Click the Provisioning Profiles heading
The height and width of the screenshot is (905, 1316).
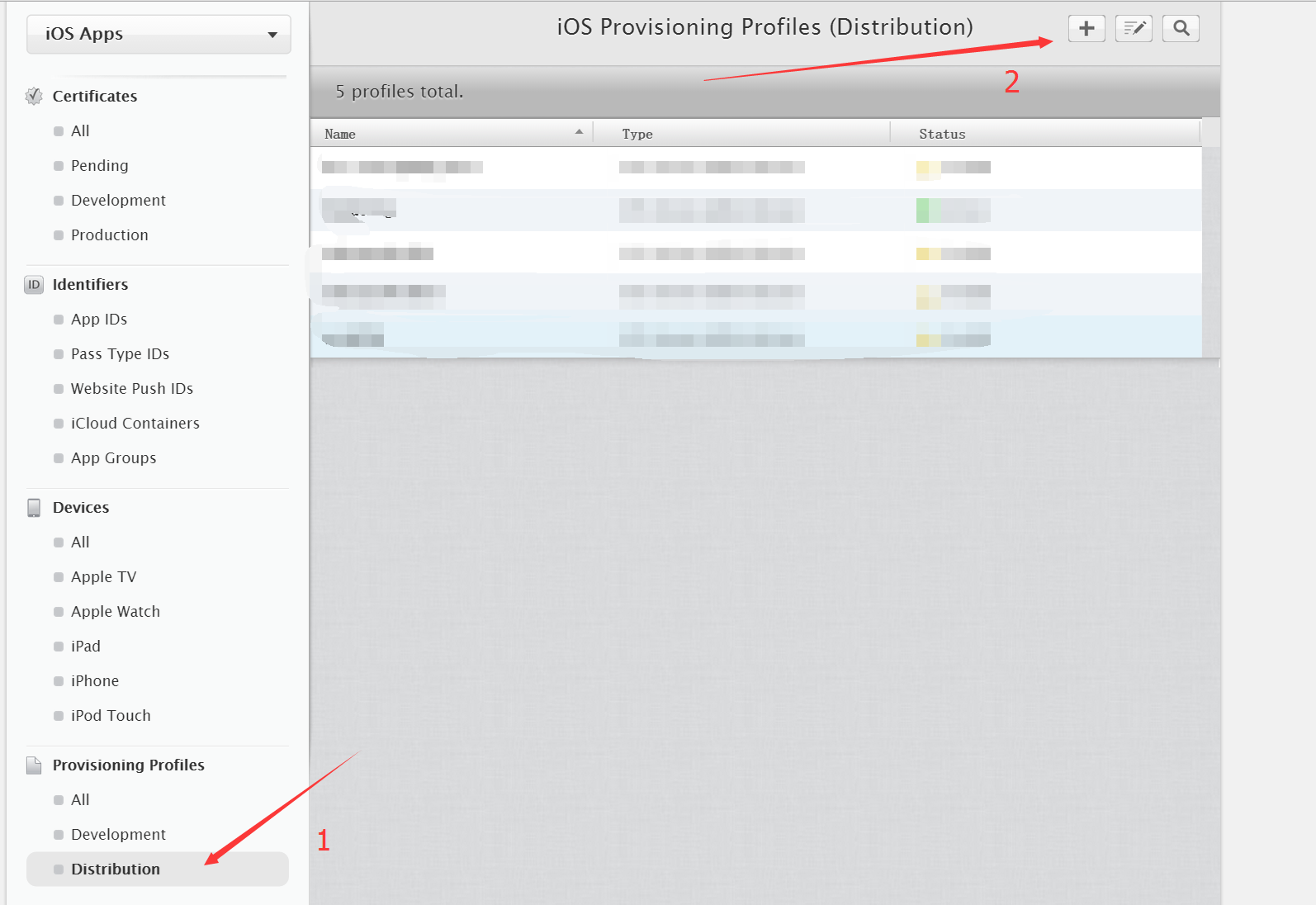pyautogui.click(x=129, y=765)
